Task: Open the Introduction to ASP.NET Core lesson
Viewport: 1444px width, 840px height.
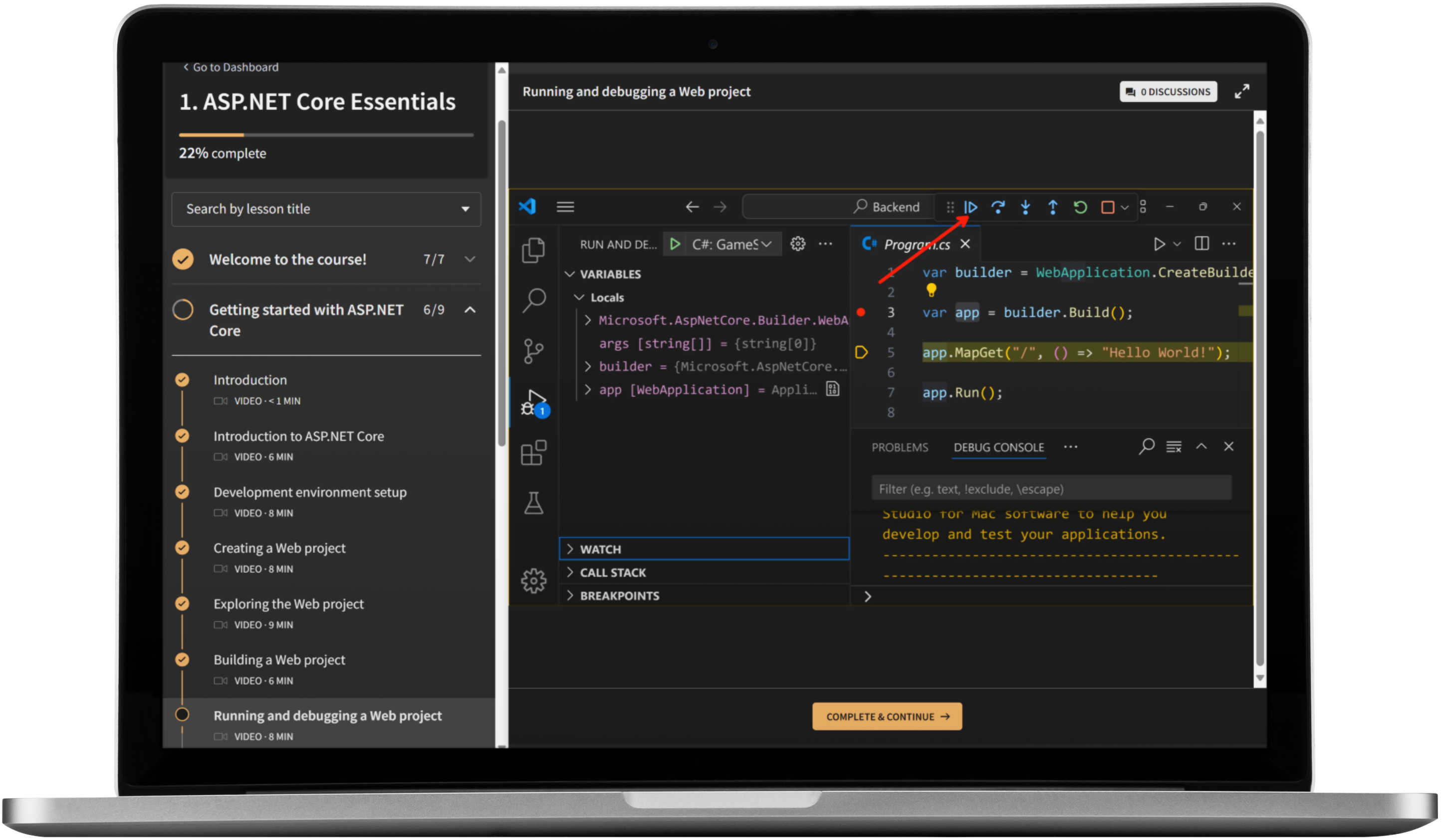Action: pyautogui.click(x=298, y=436)
